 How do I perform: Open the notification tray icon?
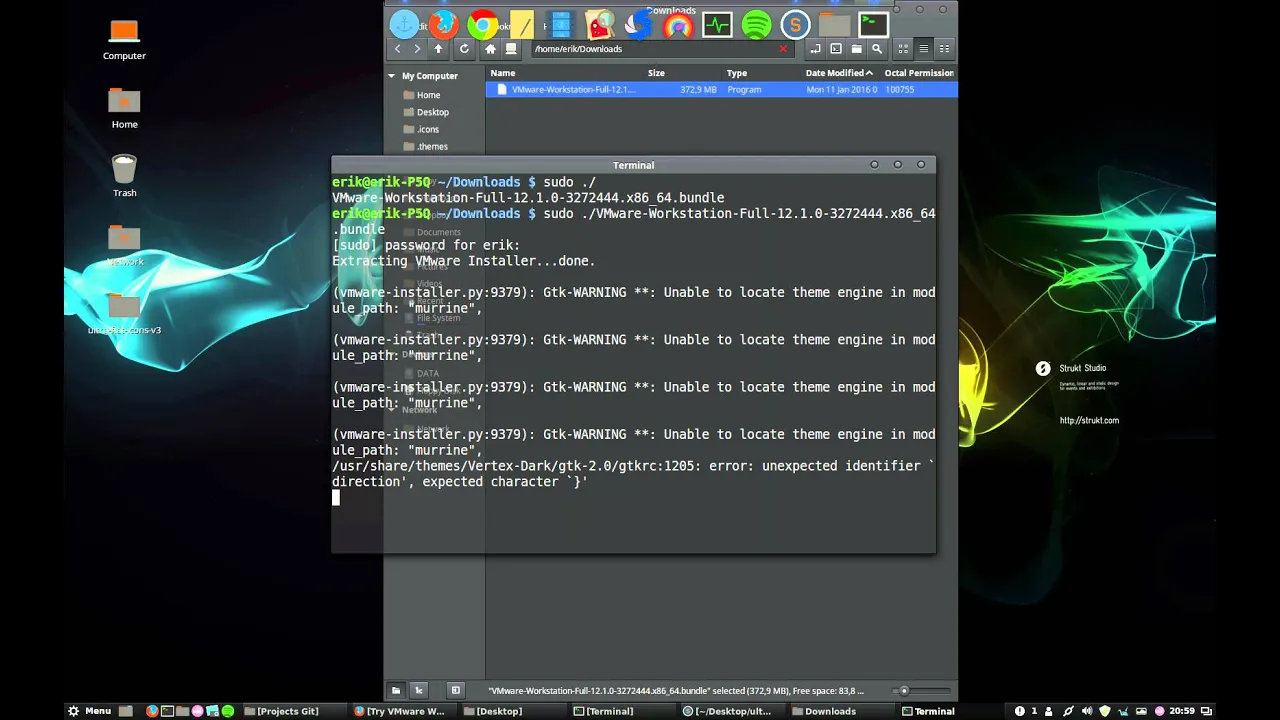[1020, 711]
